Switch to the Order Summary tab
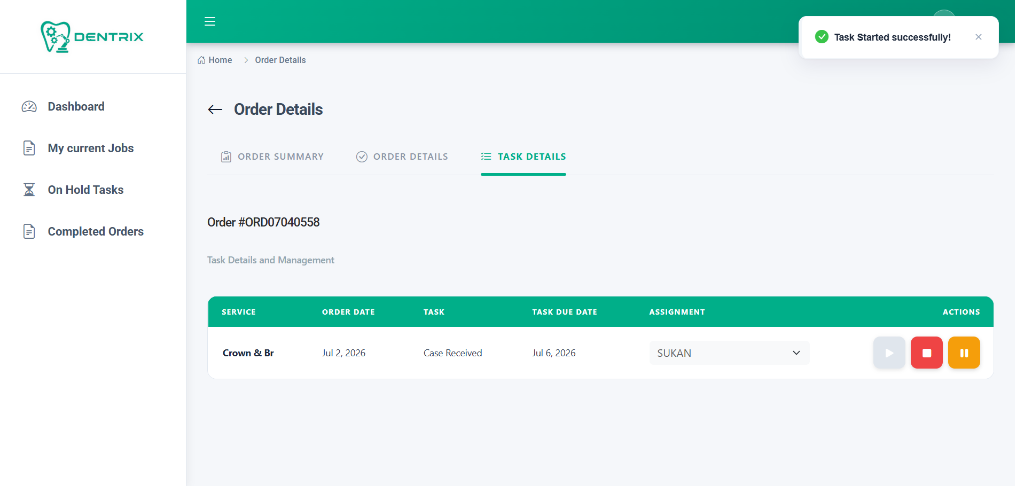The width and height of the screenshot is (1024, 486). [272, 157]
